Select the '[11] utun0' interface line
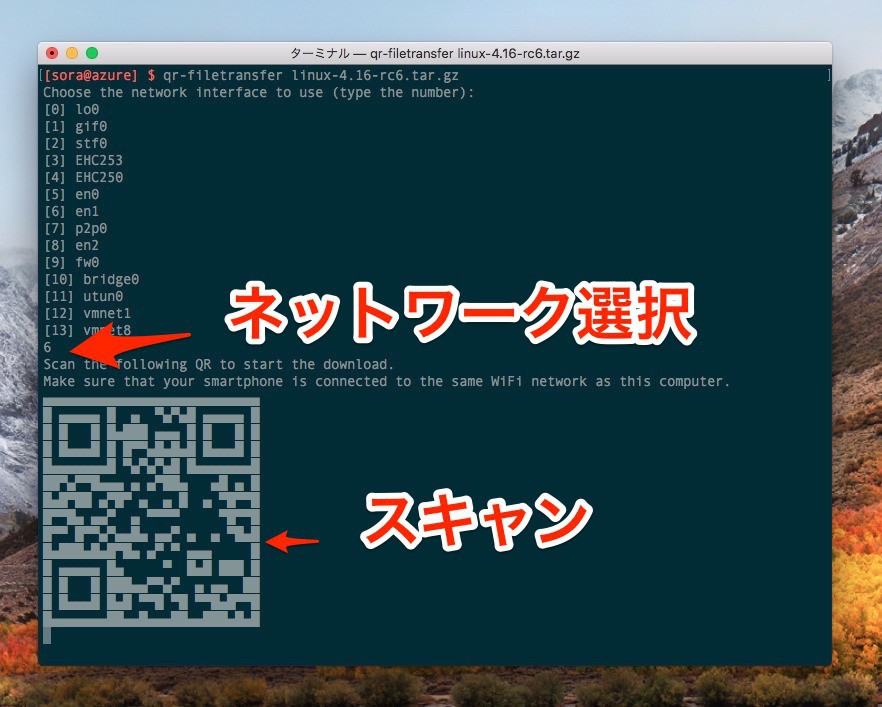This screenshot has height=707, width=882. [83, 296]
